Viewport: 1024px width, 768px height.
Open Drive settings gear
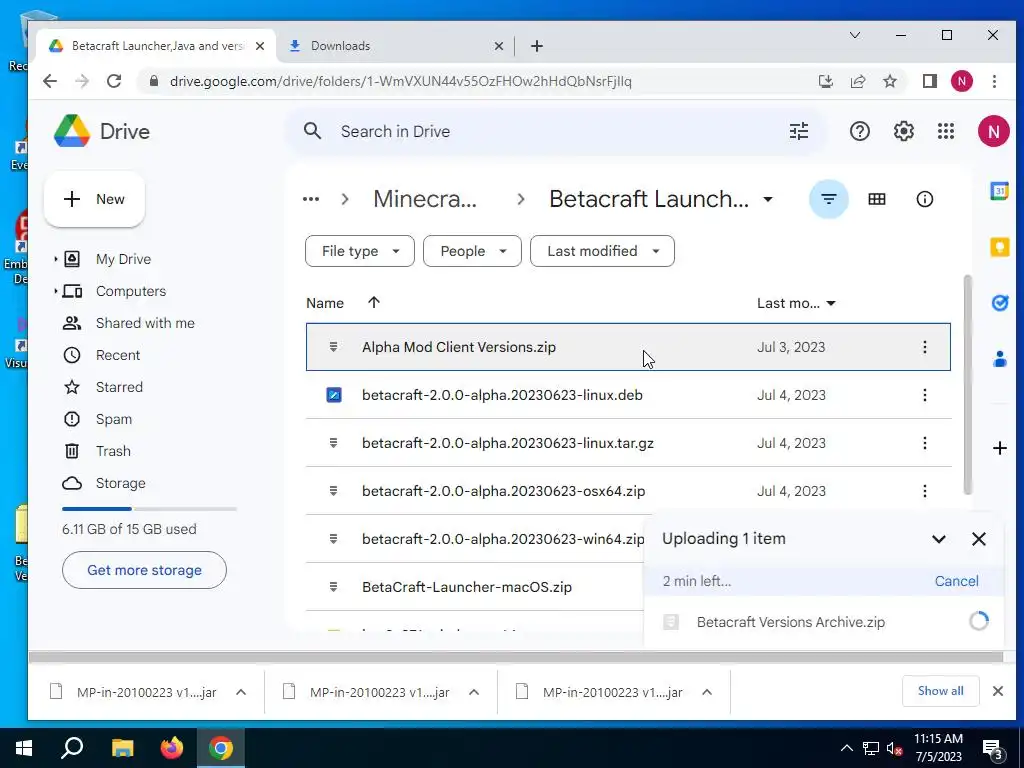click(x=903, y=131)
